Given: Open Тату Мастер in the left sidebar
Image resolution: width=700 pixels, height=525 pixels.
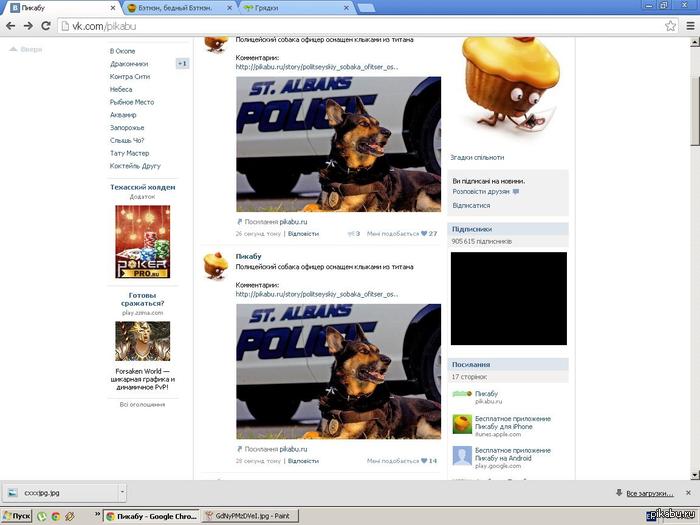Looking at the screenshot, I should click(x=129, y=153).
